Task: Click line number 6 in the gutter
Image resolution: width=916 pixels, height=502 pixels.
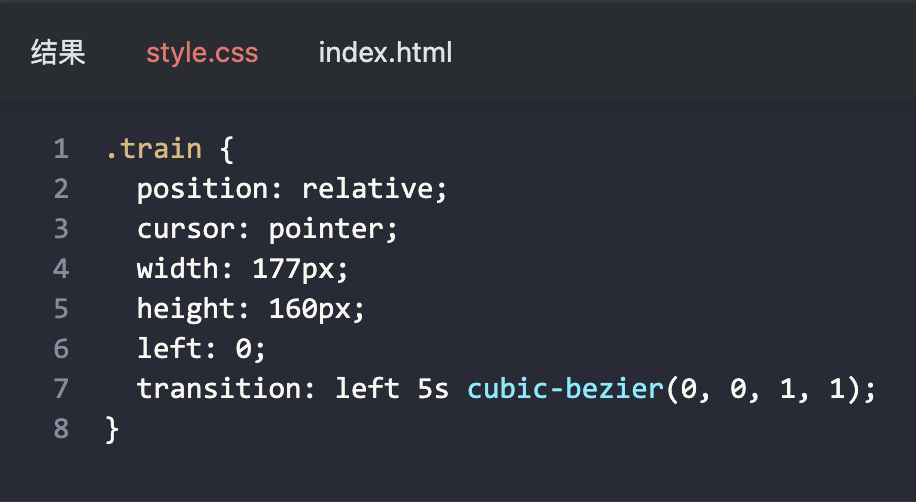Action: (61, 349)
